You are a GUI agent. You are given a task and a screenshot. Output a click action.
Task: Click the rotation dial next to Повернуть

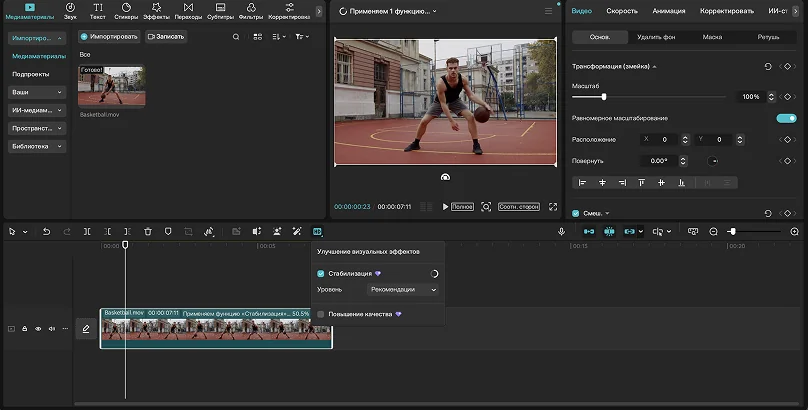(x=713, y=161)
